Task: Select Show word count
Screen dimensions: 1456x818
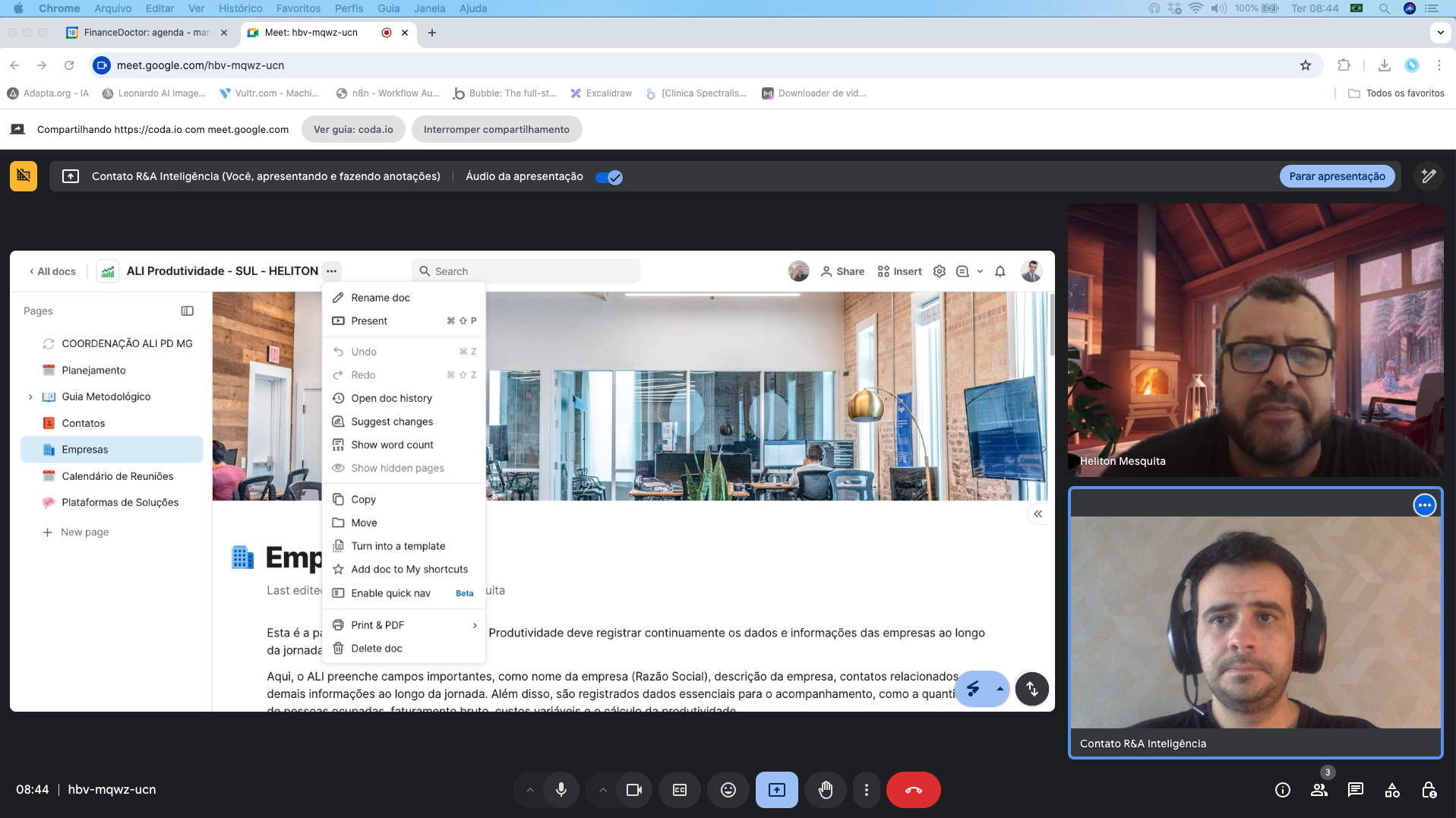Action: (x=404, y=445)
